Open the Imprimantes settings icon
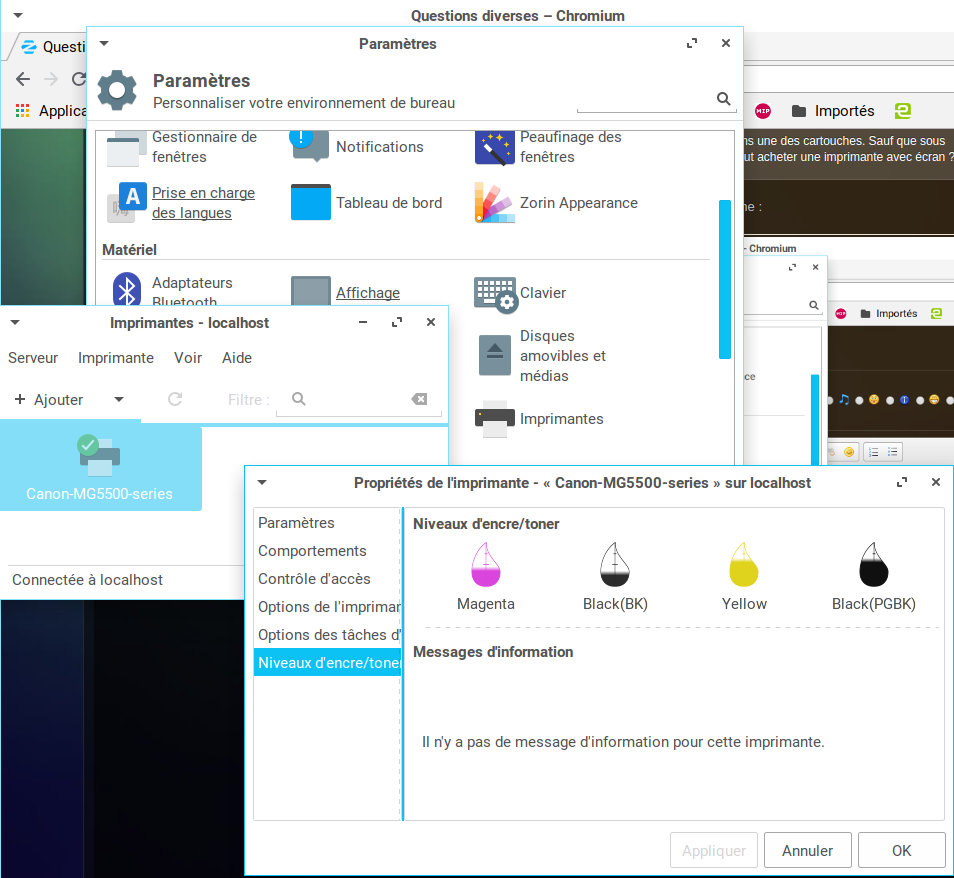 coord(495,419)
